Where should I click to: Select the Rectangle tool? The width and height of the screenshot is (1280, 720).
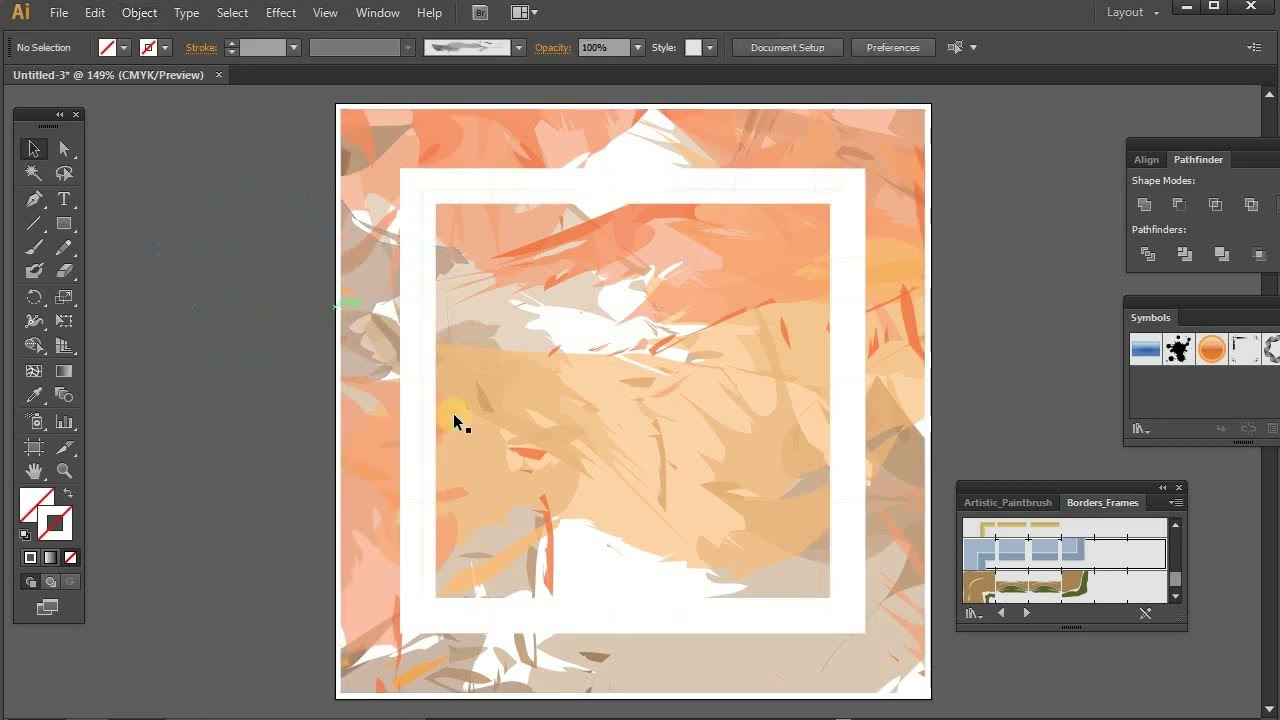point(64,223)
